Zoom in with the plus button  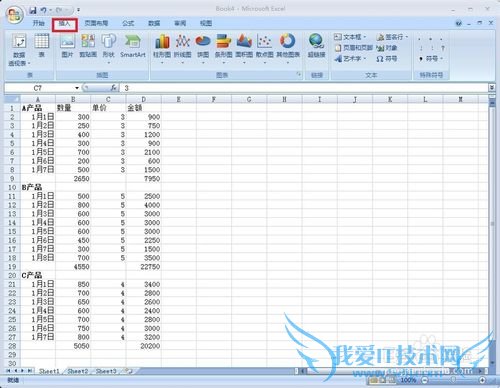(x=482, y=380)
